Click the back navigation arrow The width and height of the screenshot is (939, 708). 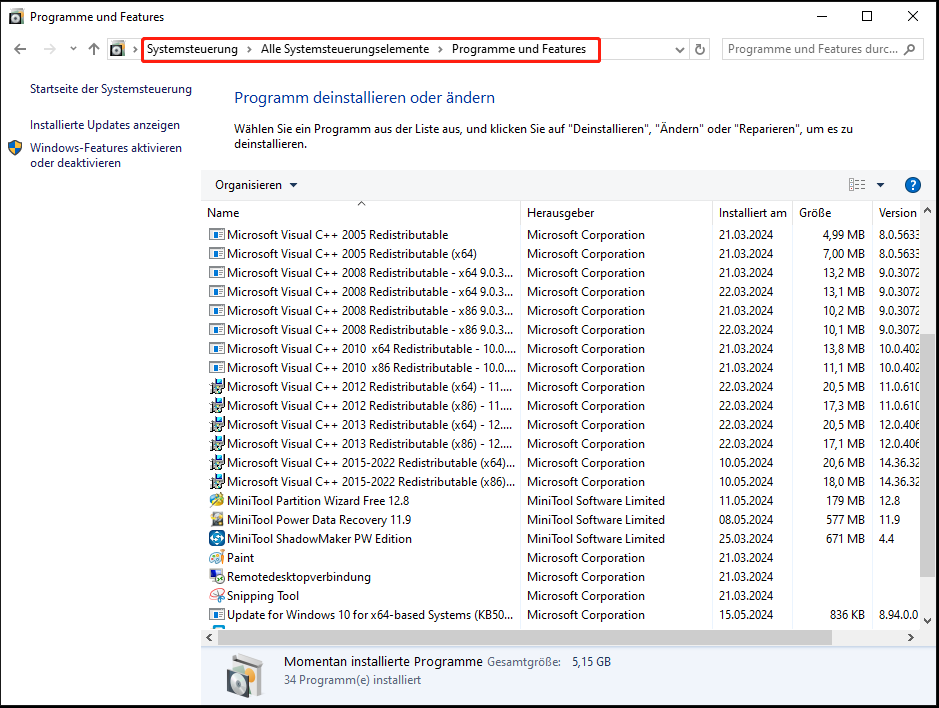pos(20,49)
